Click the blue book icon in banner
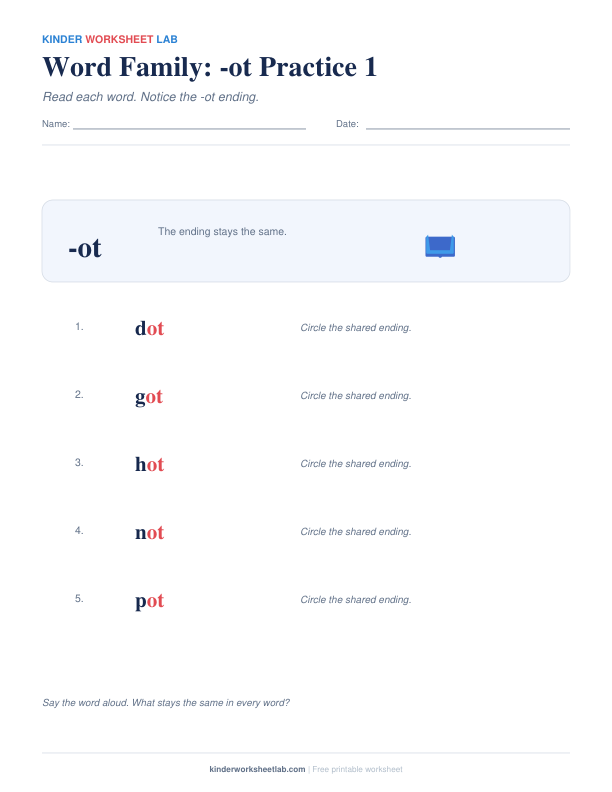 440,246
